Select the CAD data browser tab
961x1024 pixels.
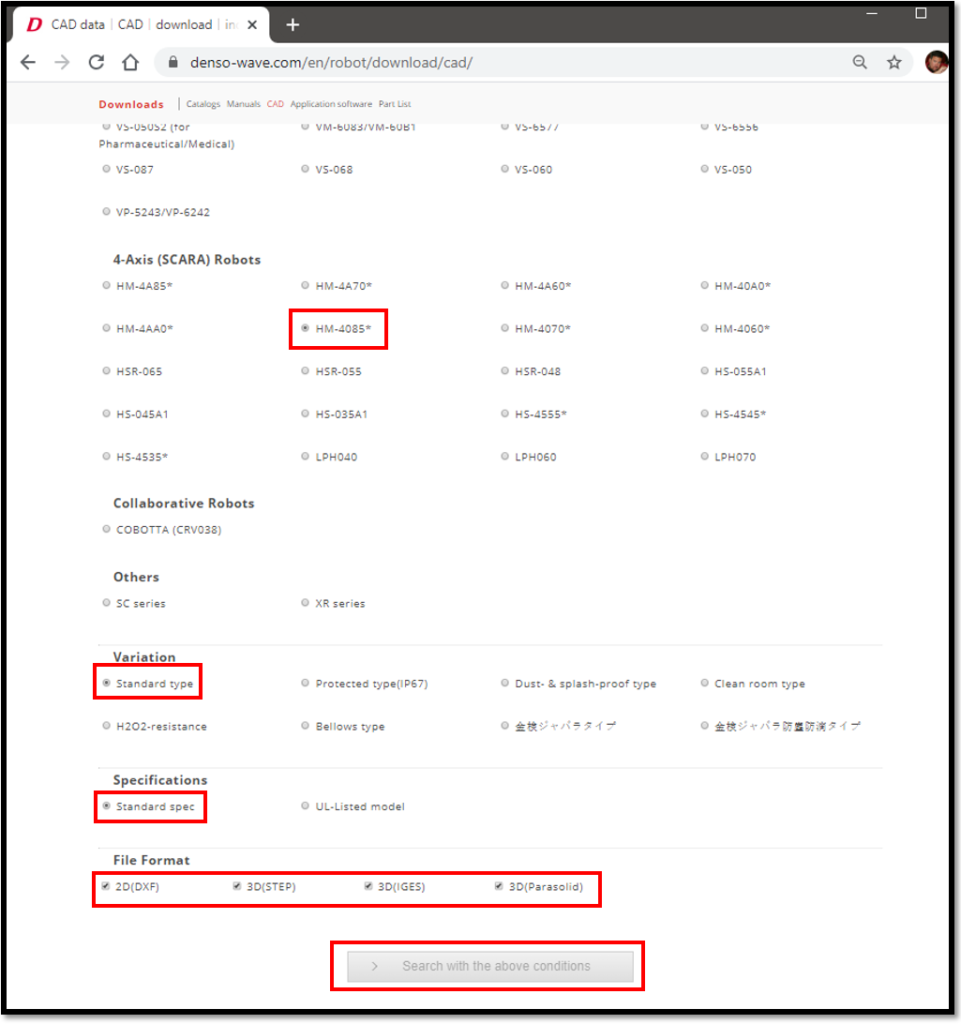pyautogui.click(x=140, y=25)
